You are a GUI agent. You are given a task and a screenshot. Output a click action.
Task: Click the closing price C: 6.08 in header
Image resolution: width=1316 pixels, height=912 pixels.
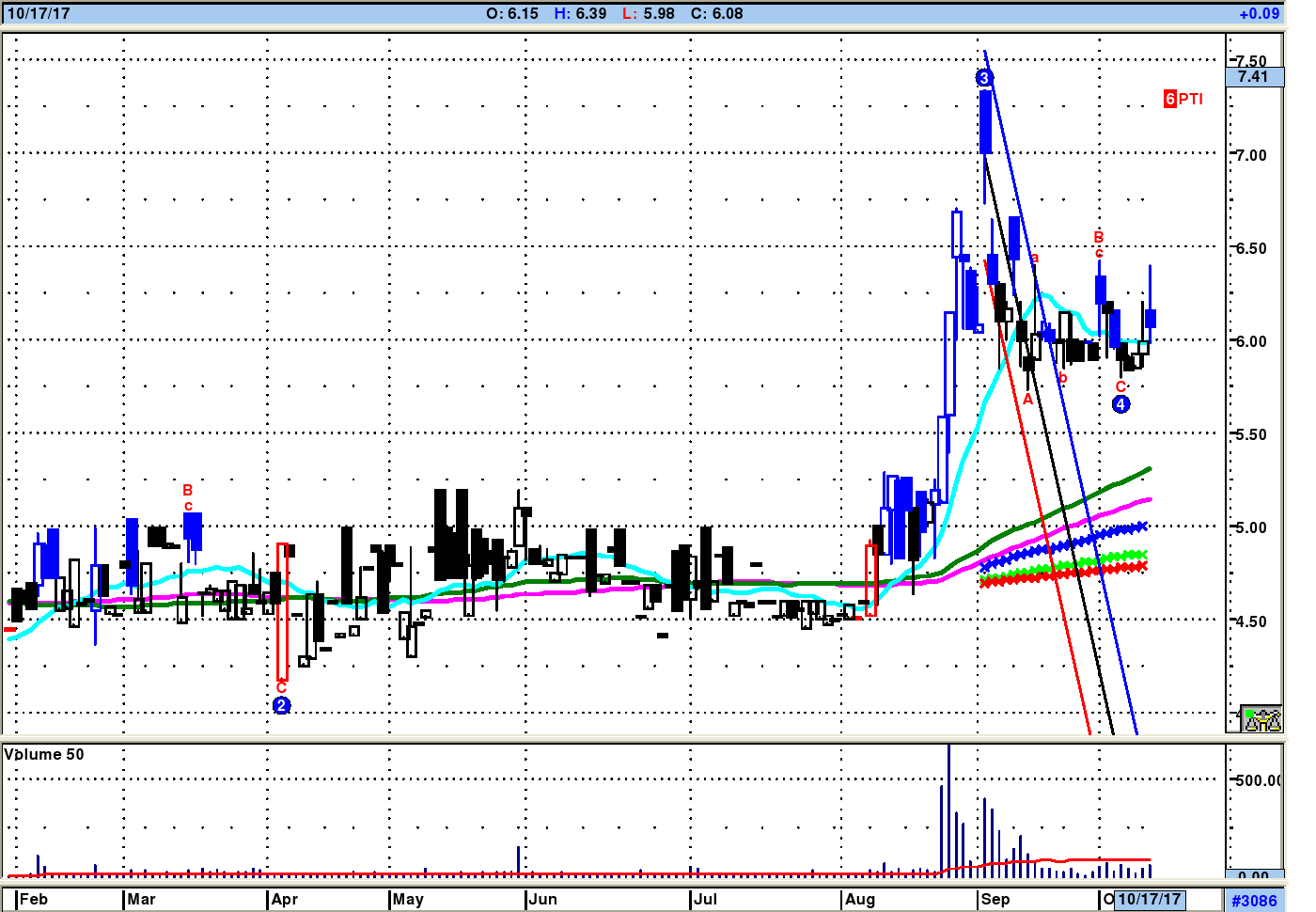tap(716, 13)
